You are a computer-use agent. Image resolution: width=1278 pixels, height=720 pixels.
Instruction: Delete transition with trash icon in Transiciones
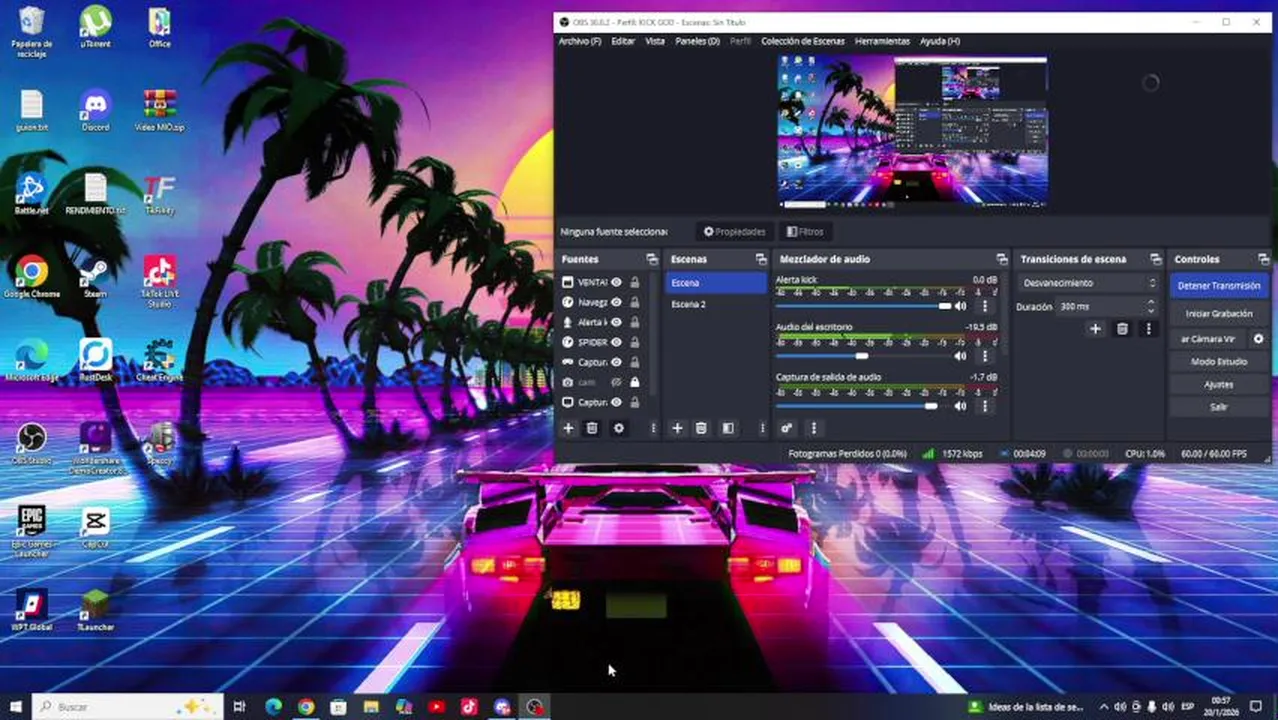[1122, 329]
